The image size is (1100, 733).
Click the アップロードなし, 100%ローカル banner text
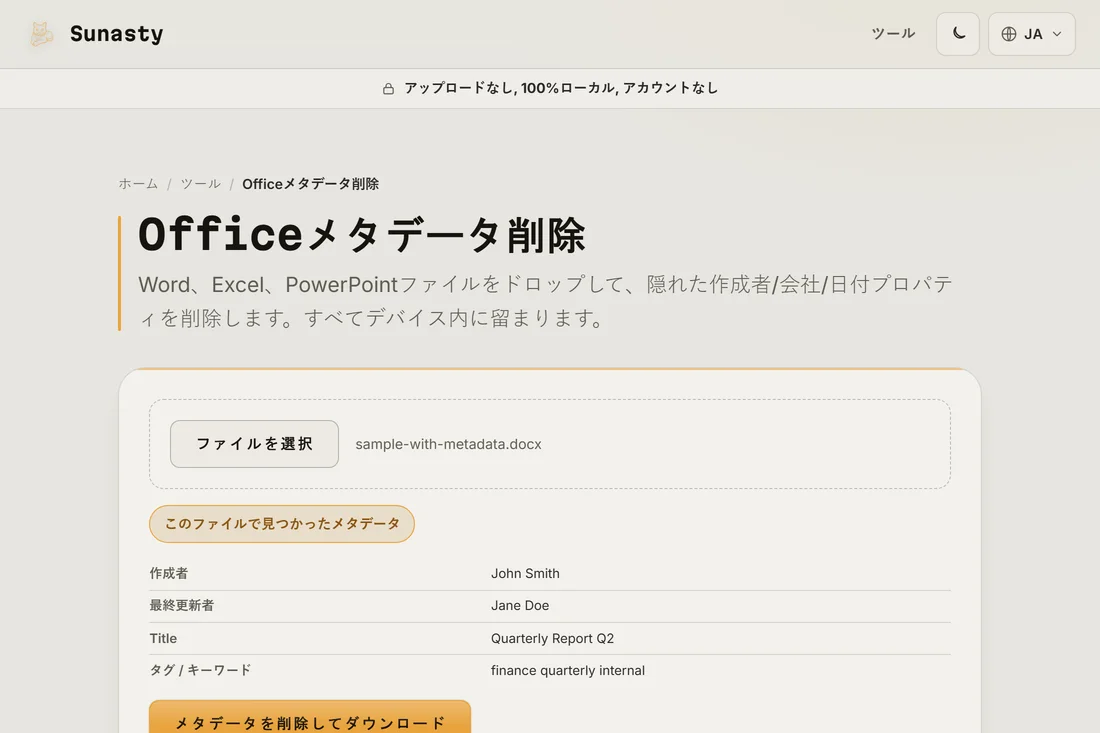pyautogui.click(x=561, y=88)
